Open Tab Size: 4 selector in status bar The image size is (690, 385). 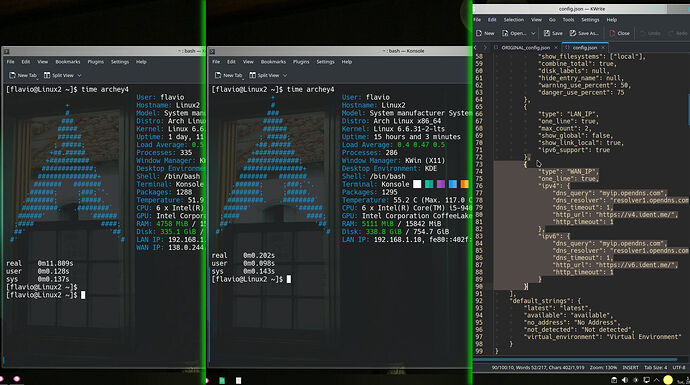656,367
